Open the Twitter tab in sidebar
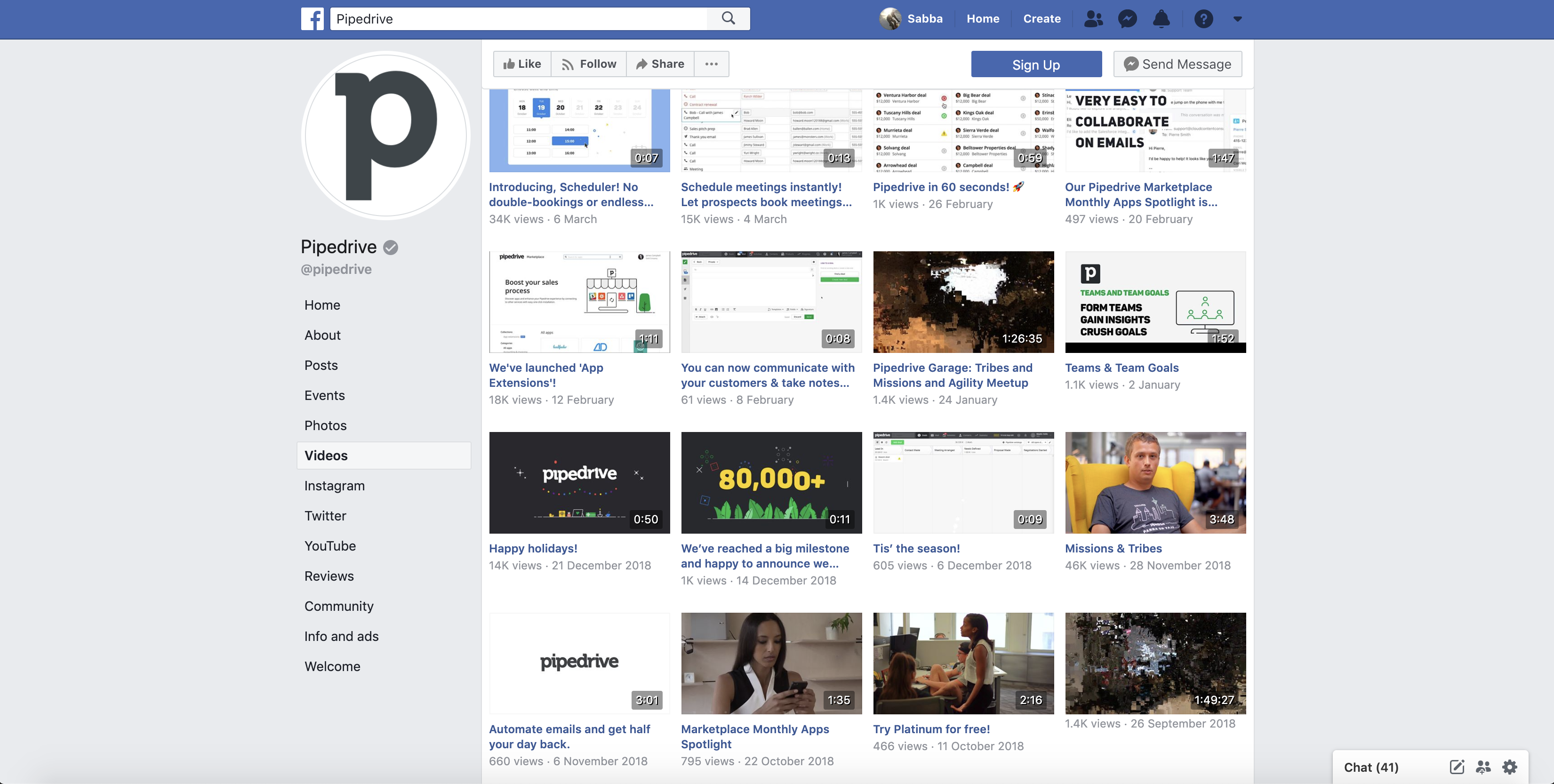This screenshot has width=1554, height=784. pyautogui.click(x=325, y=516)
